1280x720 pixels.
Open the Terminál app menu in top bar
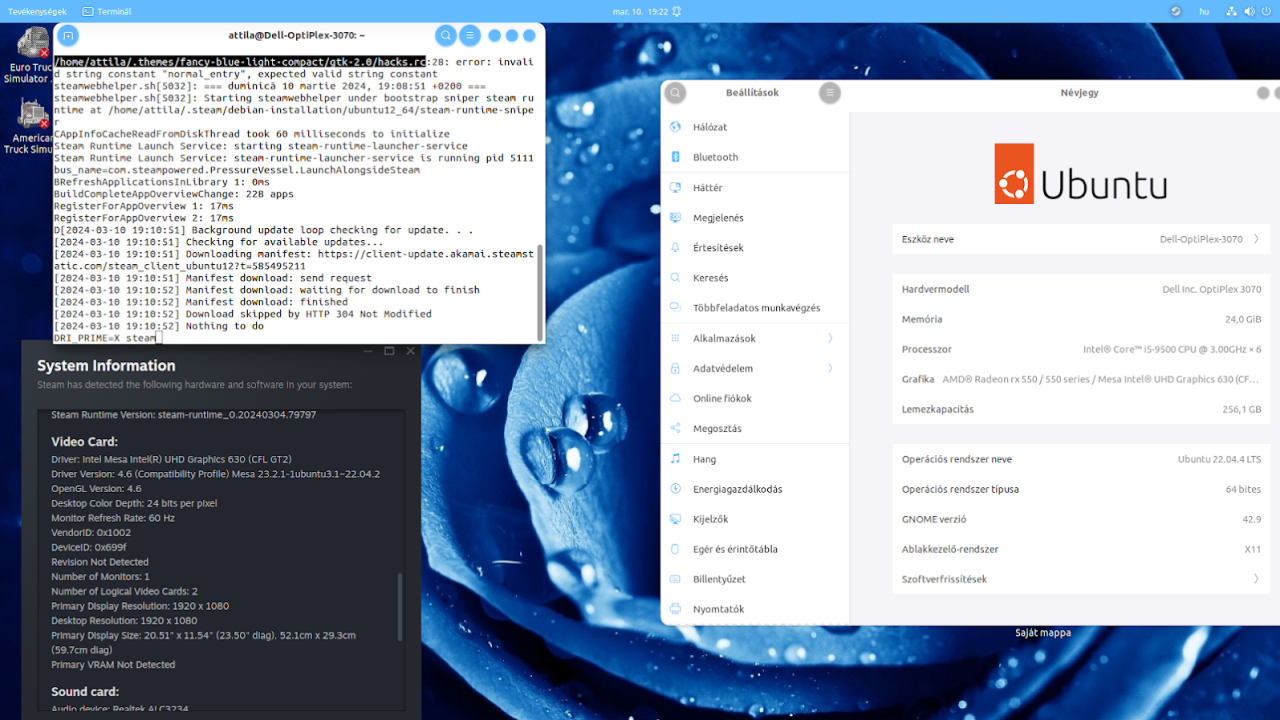(x=106, y=11)
